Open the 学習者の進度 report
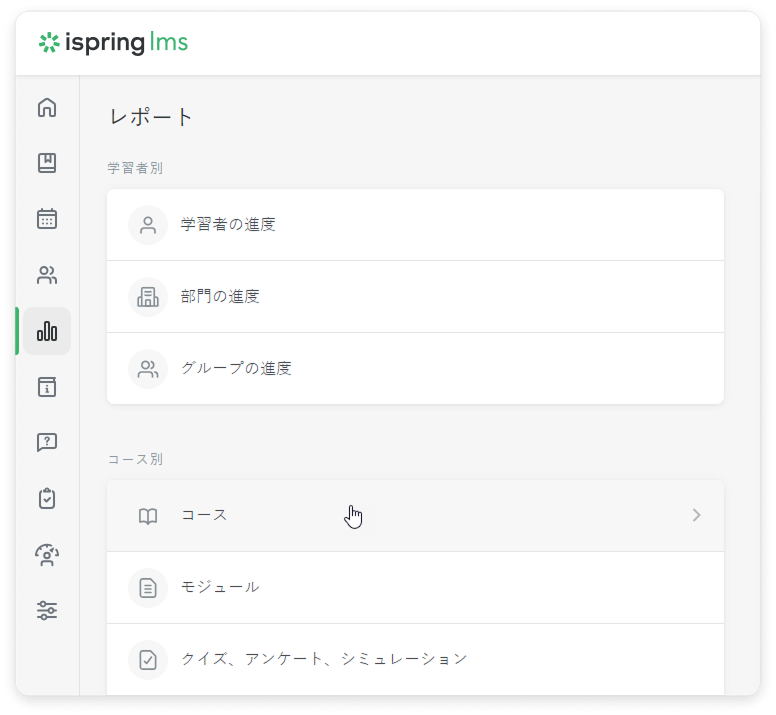Image resolution: width=776 pixels, height=715 pixels. pos(228,225)
